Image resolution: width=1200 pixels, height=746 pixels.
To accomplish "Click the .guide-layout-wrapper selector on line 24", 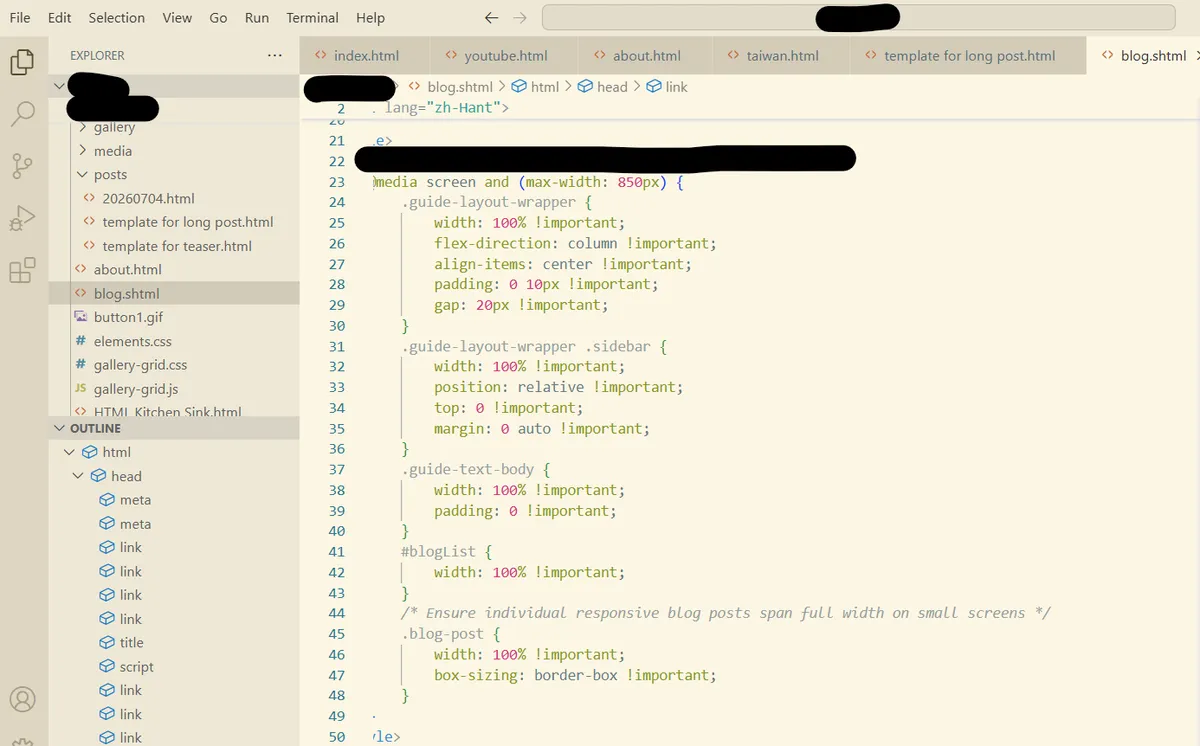I will [x=489, y=203].
